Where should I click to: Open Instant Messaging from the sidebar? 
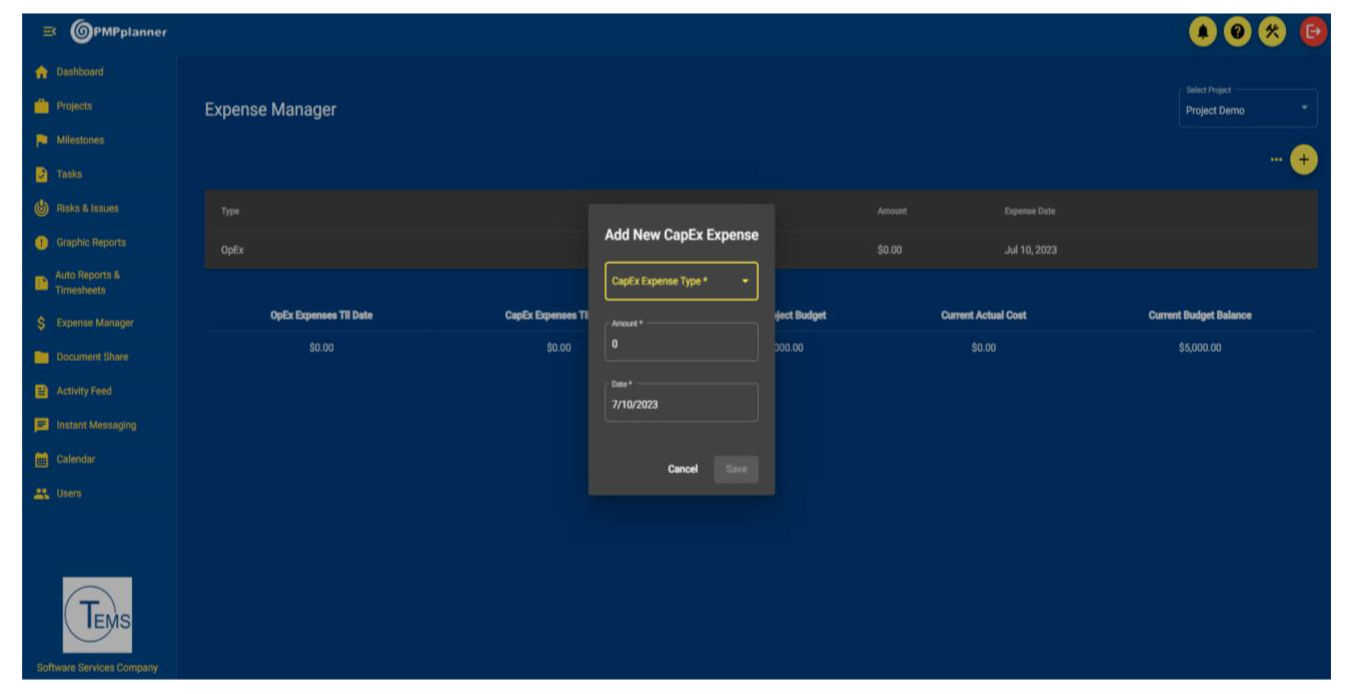[x=95, y=425]
